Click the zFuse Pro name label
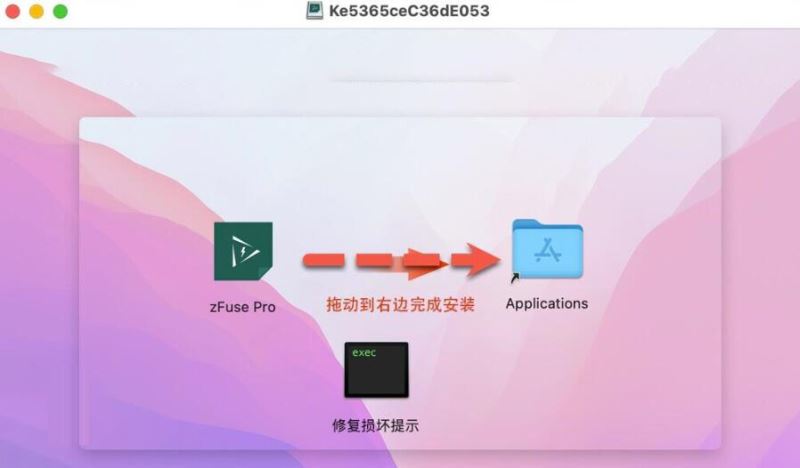 point(242,307)
